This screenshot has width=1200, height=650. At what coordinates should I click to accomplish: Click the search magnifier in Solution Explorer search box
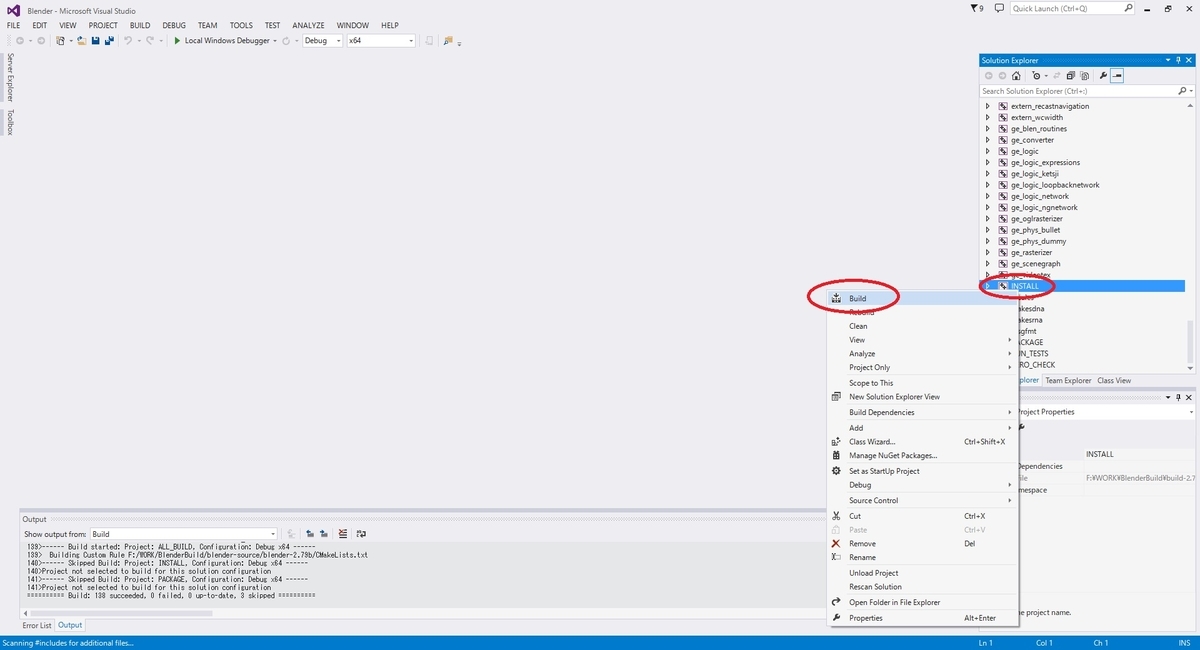(1181, 91)
